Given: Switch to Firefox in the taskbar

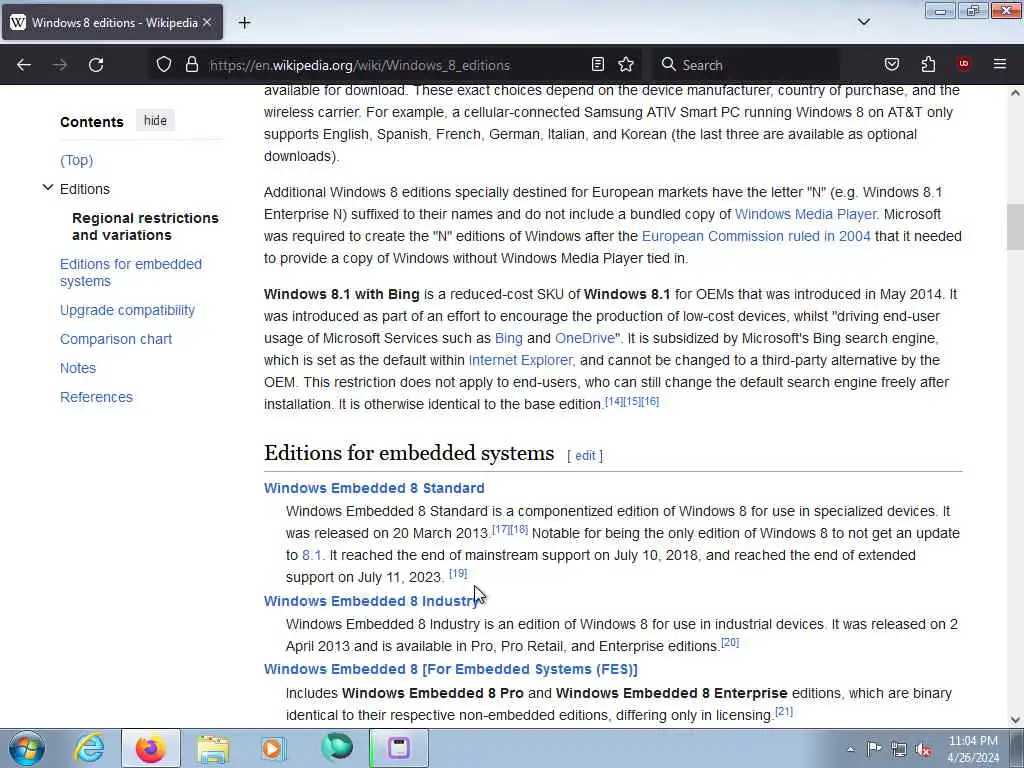Looking at the screenshot, I should (150, 748).
